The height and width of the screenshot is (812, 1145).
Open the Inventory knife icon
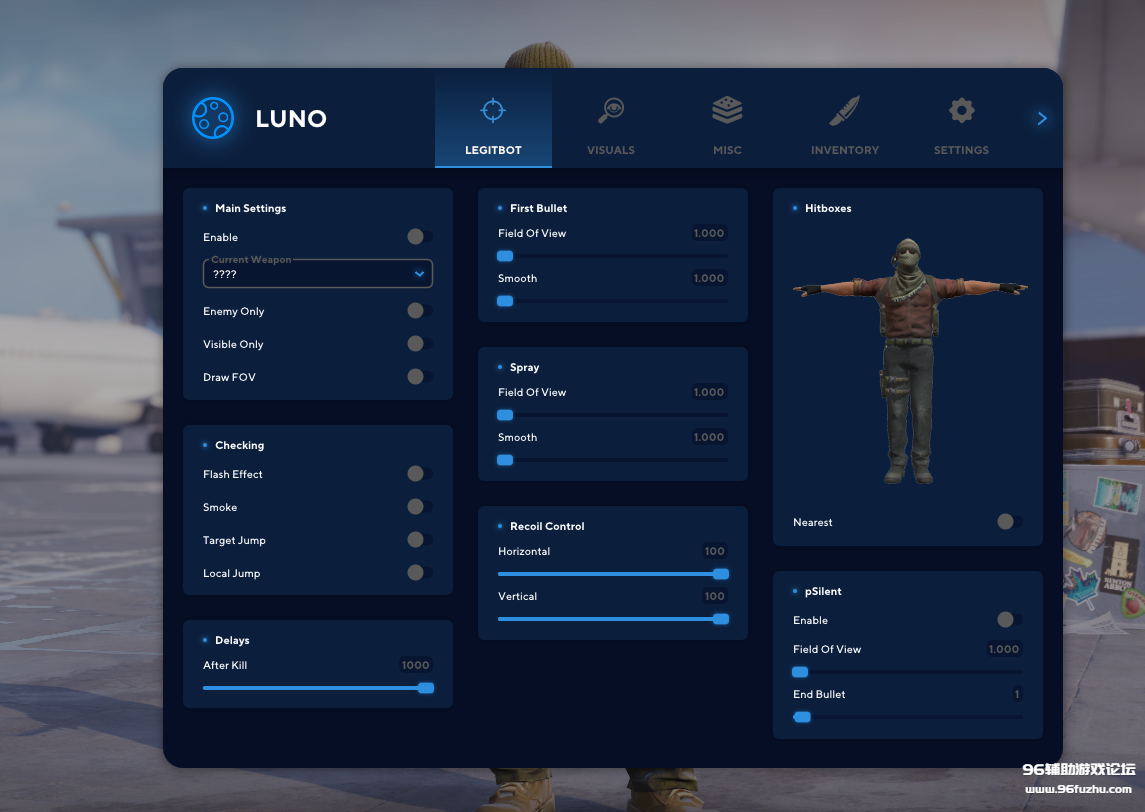(x=844, y=110)
